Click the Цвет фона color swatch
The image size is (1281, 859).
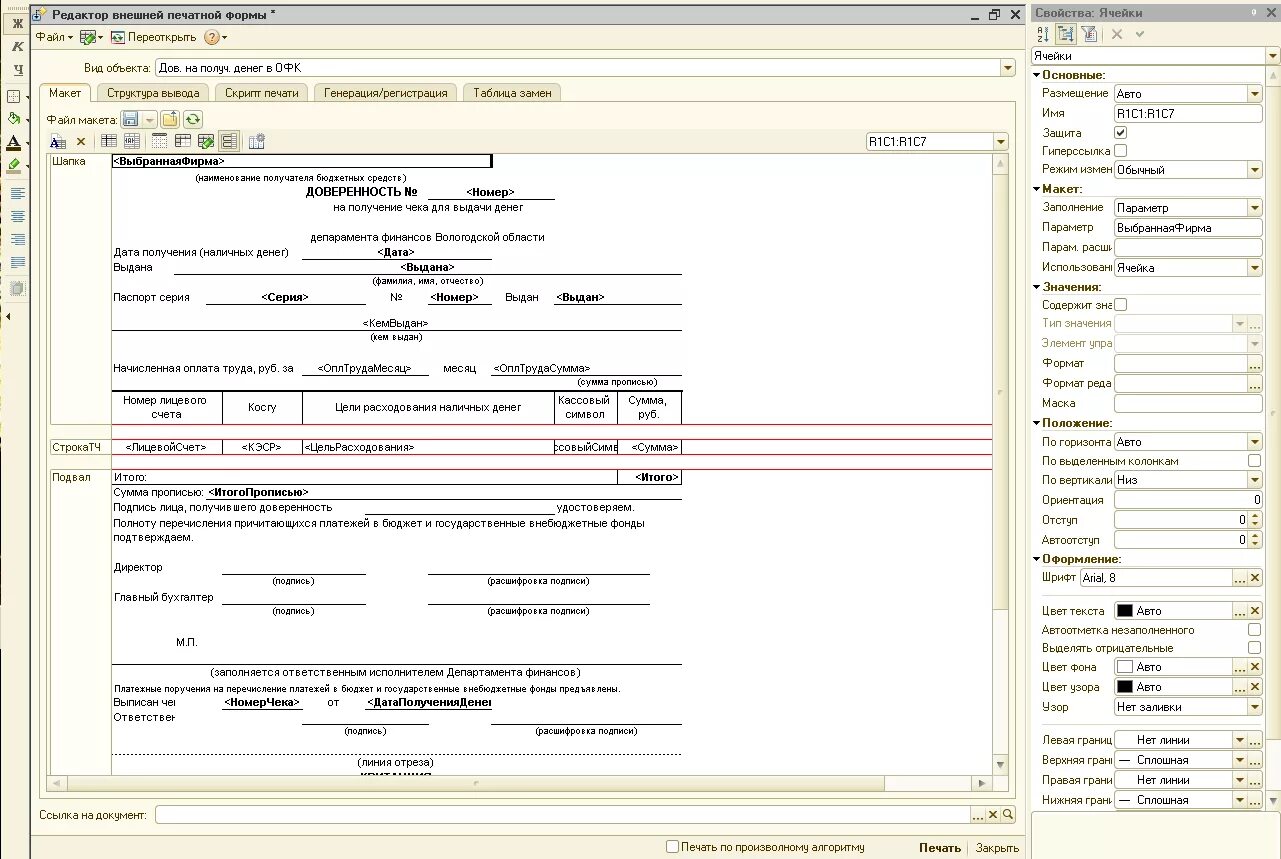tap(1125, 667)
